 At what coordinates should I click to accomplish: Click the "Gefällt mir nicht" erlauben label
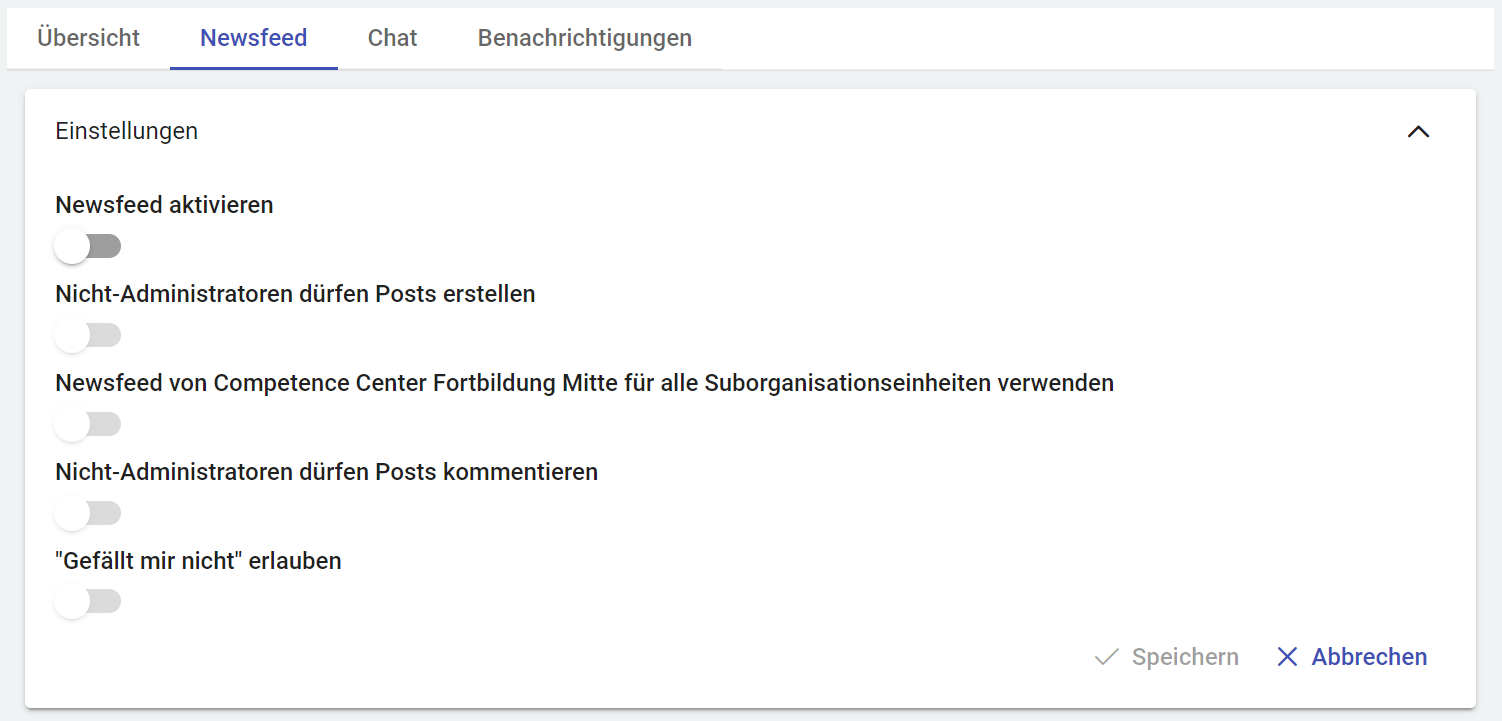[x=198, y=561]
